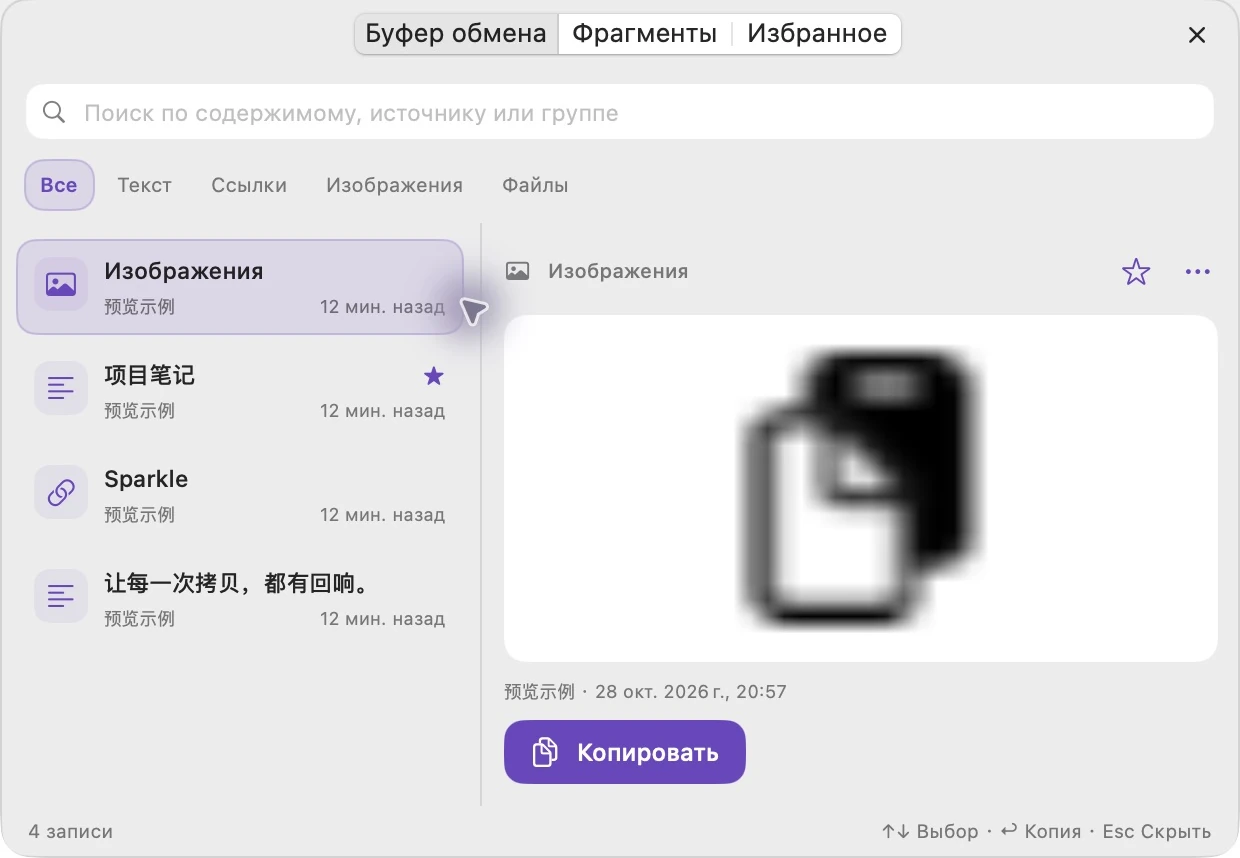Switch to the Буфер обмена tab
The height and width of the screenshot is (858, 1240).
tap(456, 34)
